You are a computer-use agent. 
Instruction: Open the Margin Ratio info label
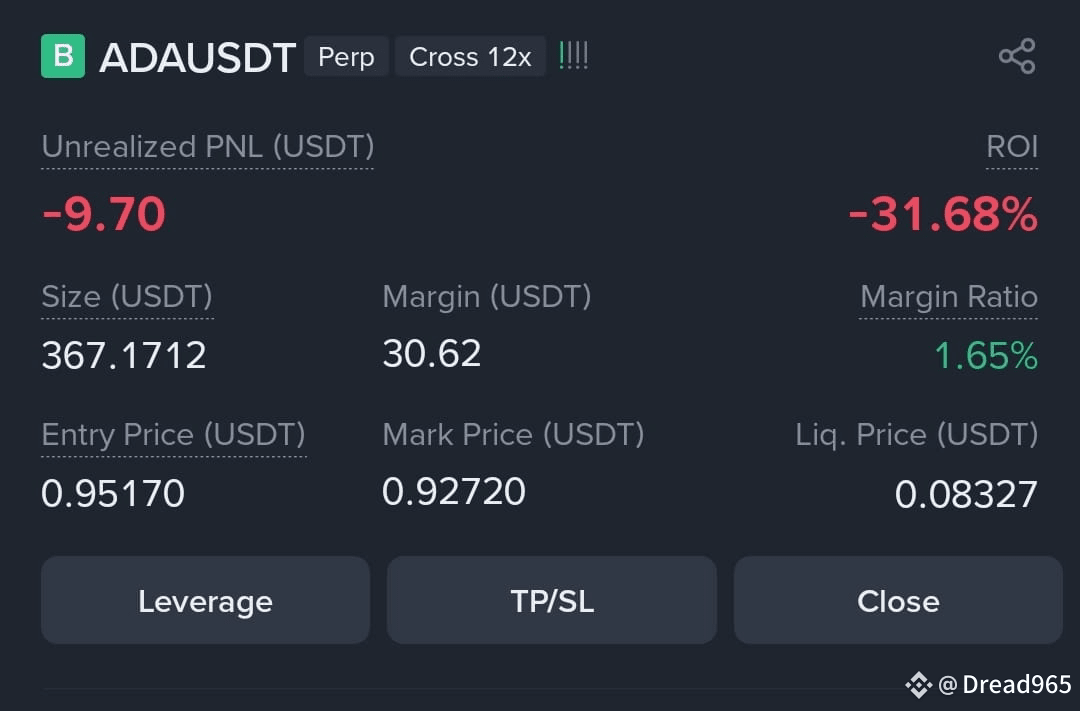[948, 297]
